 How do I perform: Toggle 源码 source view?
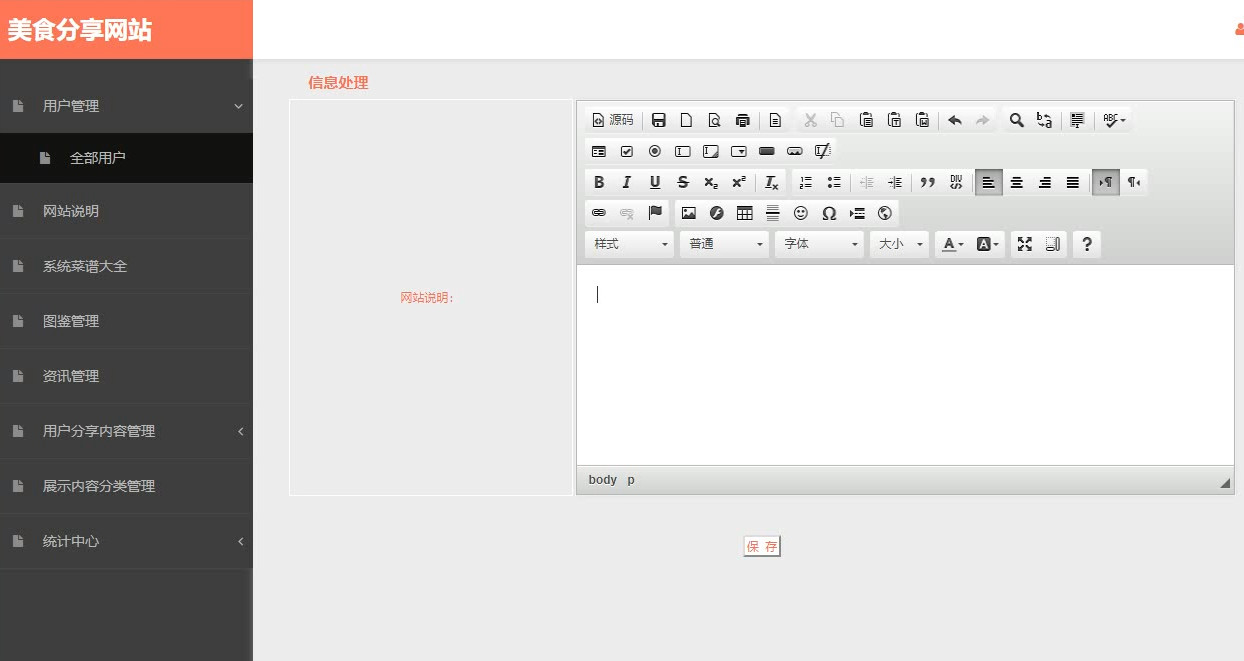(613, 120)
